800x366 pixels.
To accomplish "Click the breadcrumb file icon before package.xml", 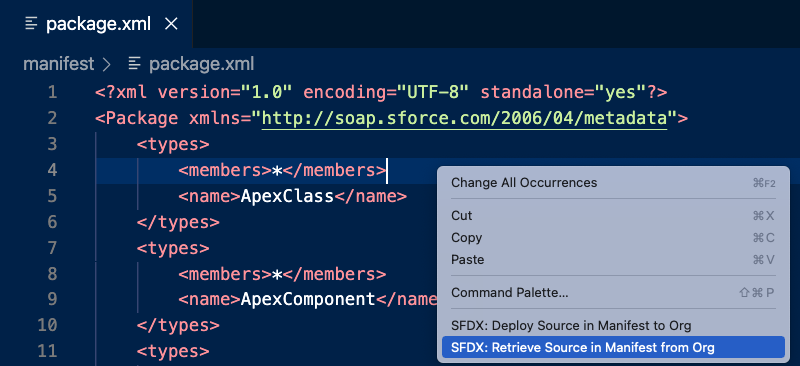I will pos(135,64).
